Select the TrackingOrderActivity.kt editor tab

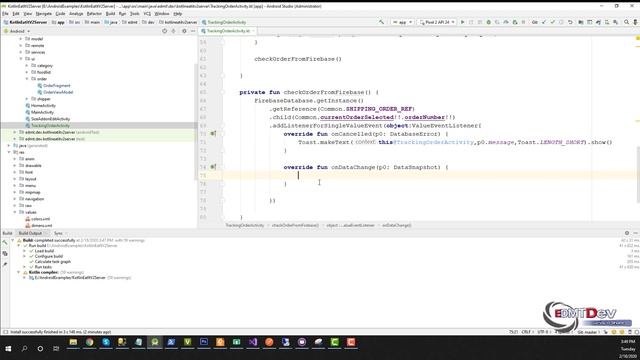pyautogui.click(x=228, y=31)
